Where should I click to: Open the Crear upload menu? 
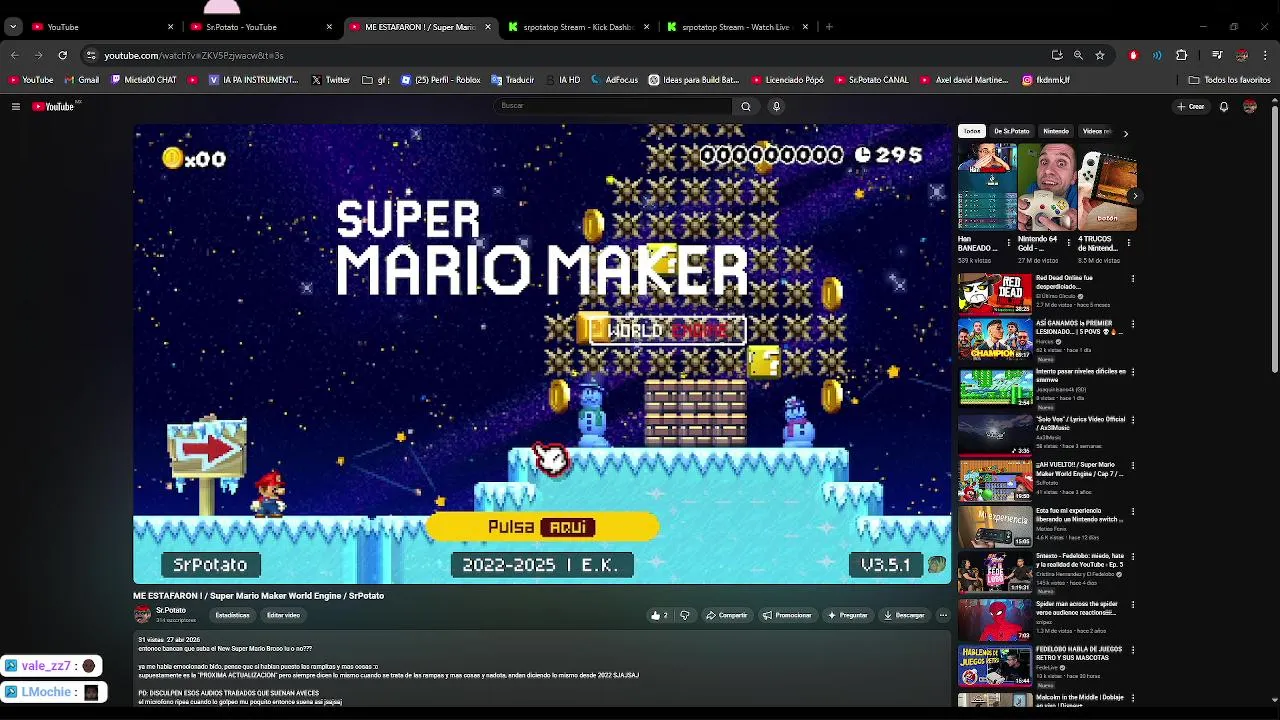(1191, 106)
